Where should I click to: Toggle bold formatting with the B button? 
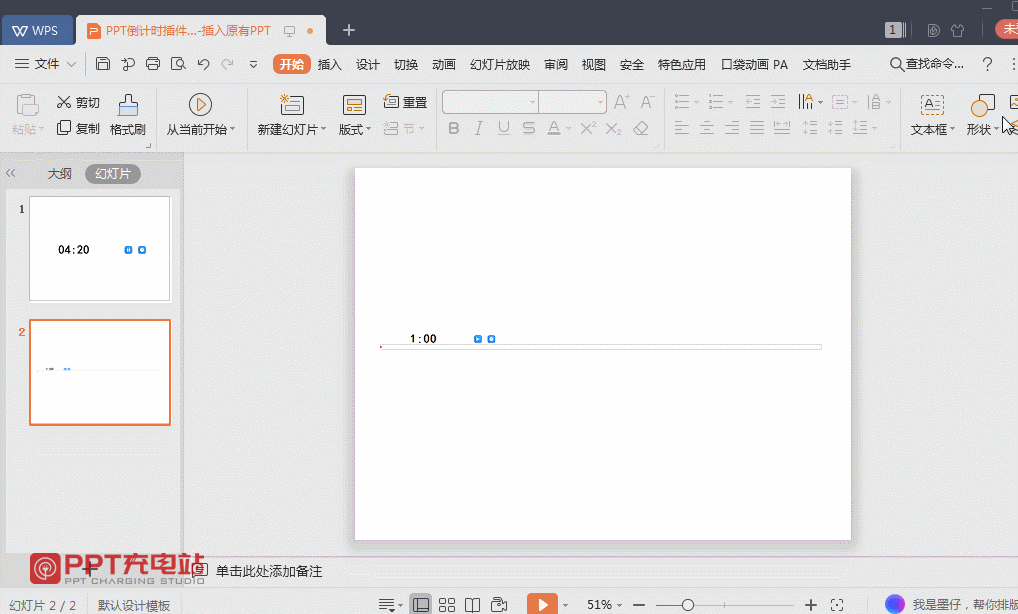(x=453, y=128)
